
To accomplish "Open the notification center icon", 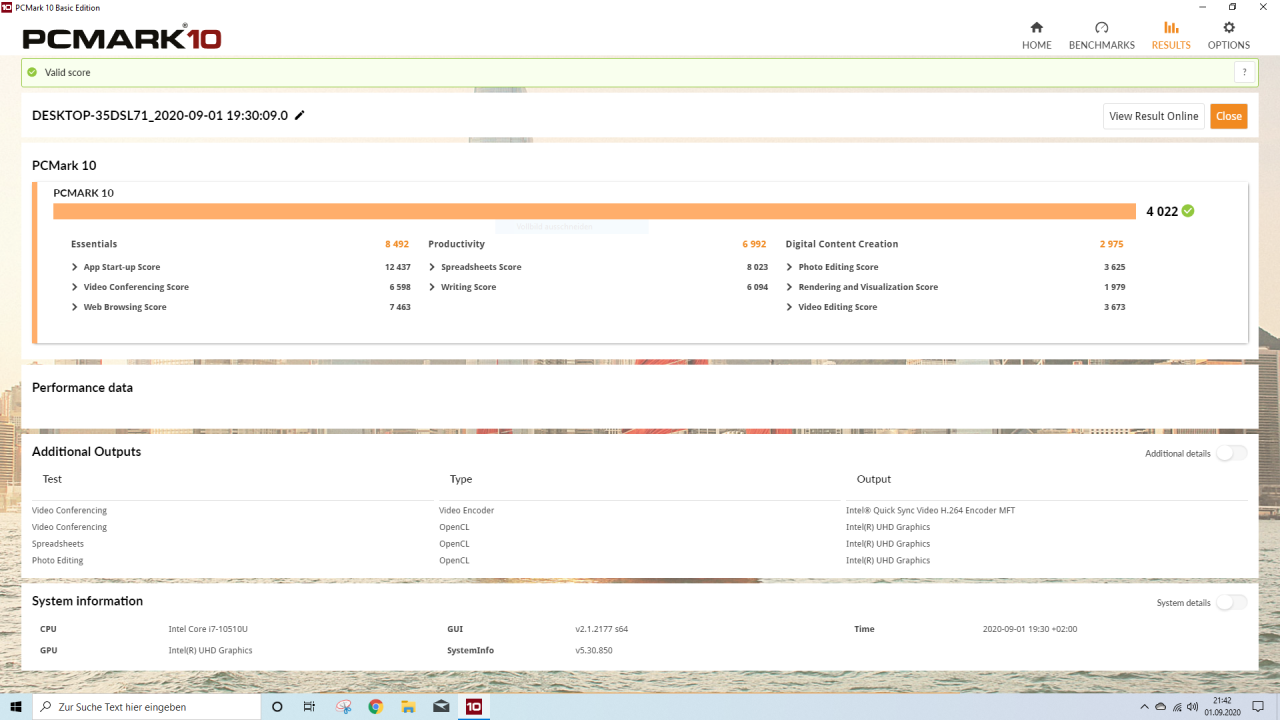I will [1259, 707].
